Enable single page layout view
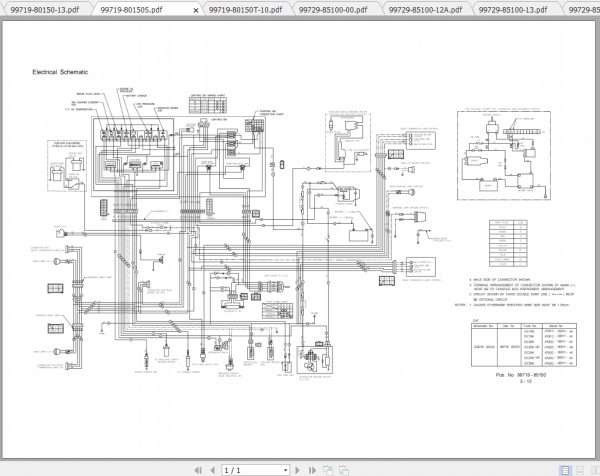This screenshot has height=476, width=600. point(565,470)
